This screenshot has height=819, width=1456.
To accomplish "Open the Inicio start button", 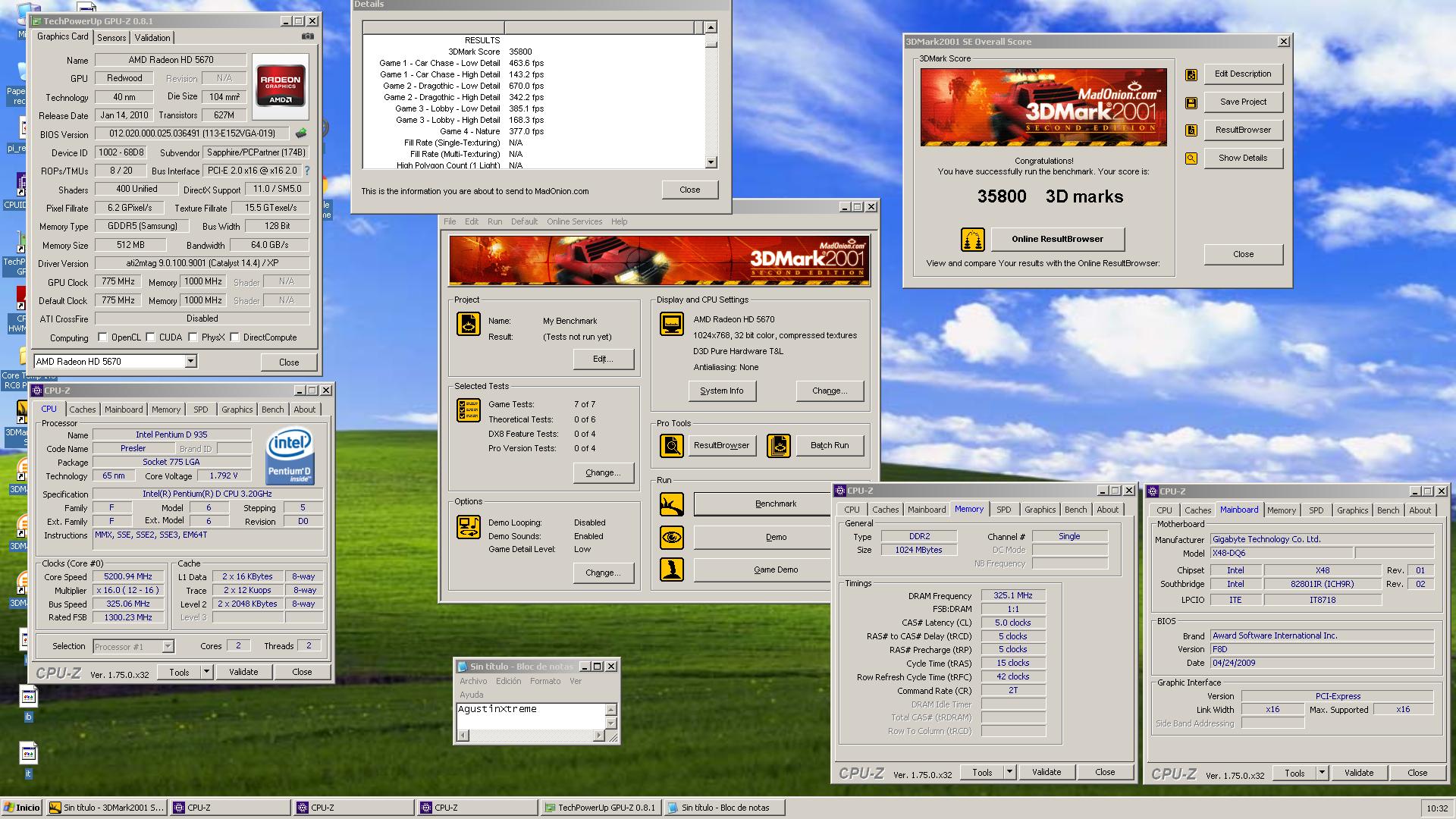I will (22, 808).
